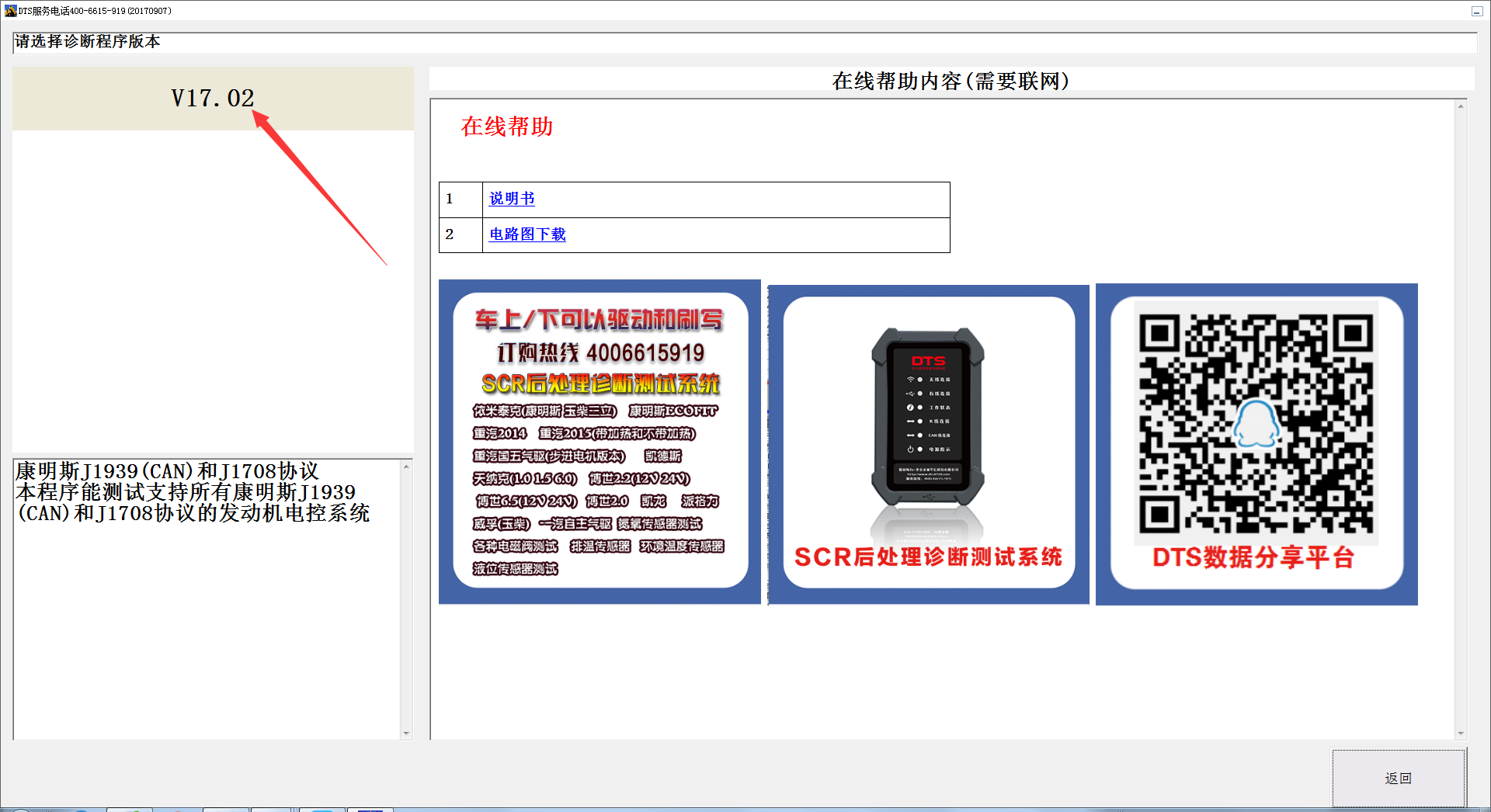Image resolution: width=1491 pixels, height=812 pixels.
Task: Click the 康明斯J1939(CAN)和J1708协议 description title
Action: [167, 471]
